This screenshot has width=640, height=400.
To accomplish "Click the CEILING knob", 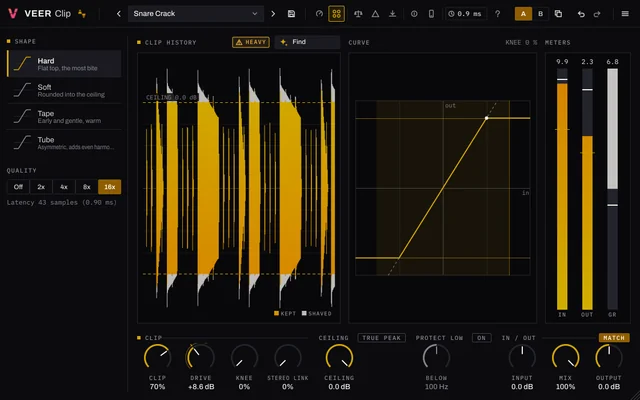I will pos(339,358).
